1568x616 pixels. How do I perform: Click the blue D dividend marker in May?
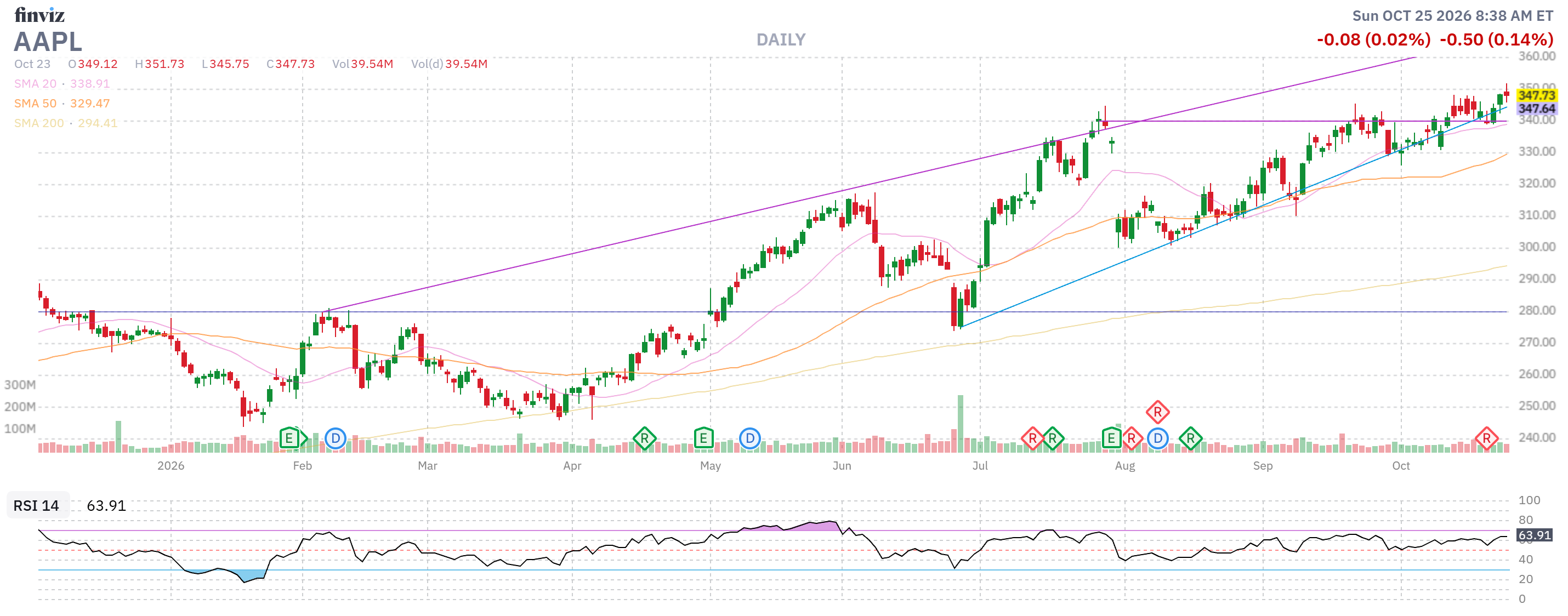tap(750, 438)
